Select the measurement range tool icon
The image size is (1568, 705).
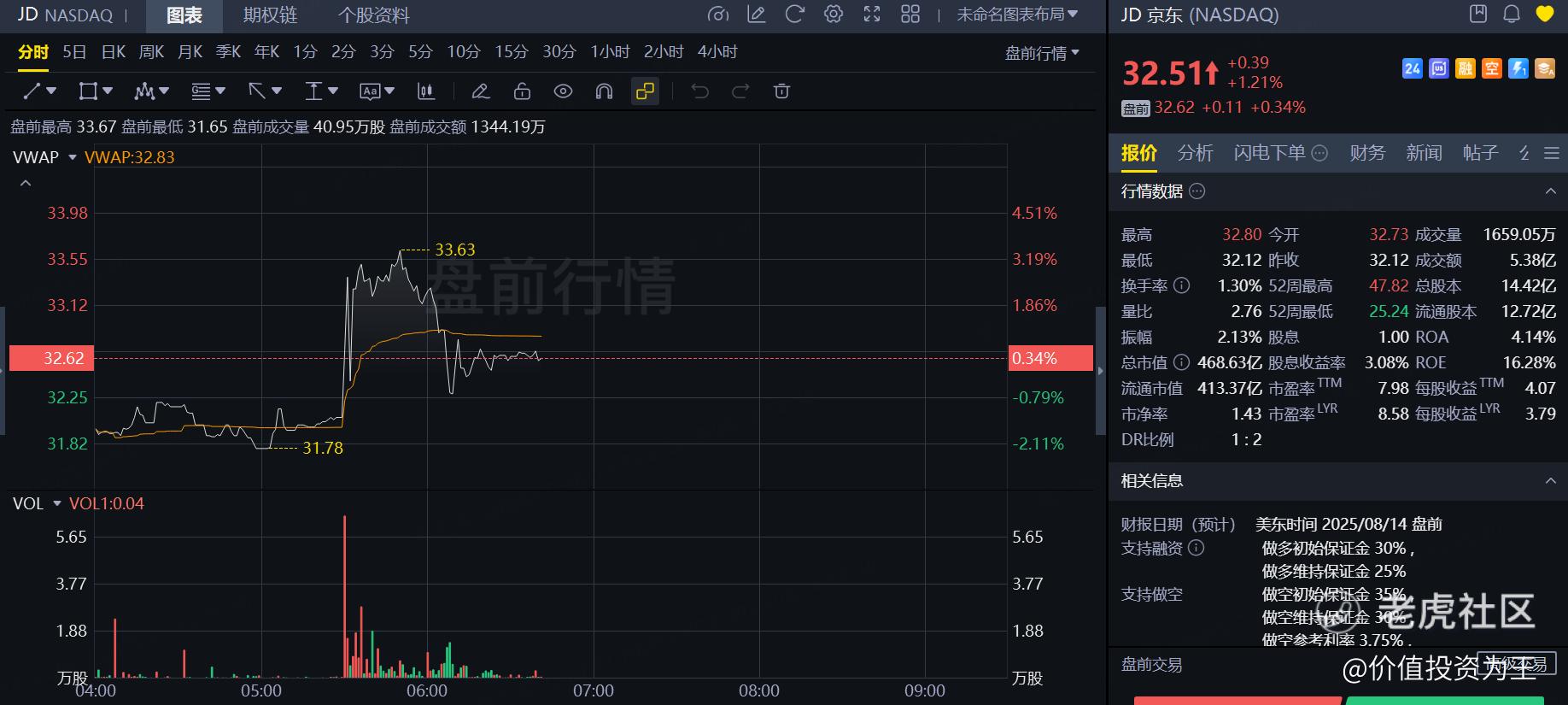313,91
